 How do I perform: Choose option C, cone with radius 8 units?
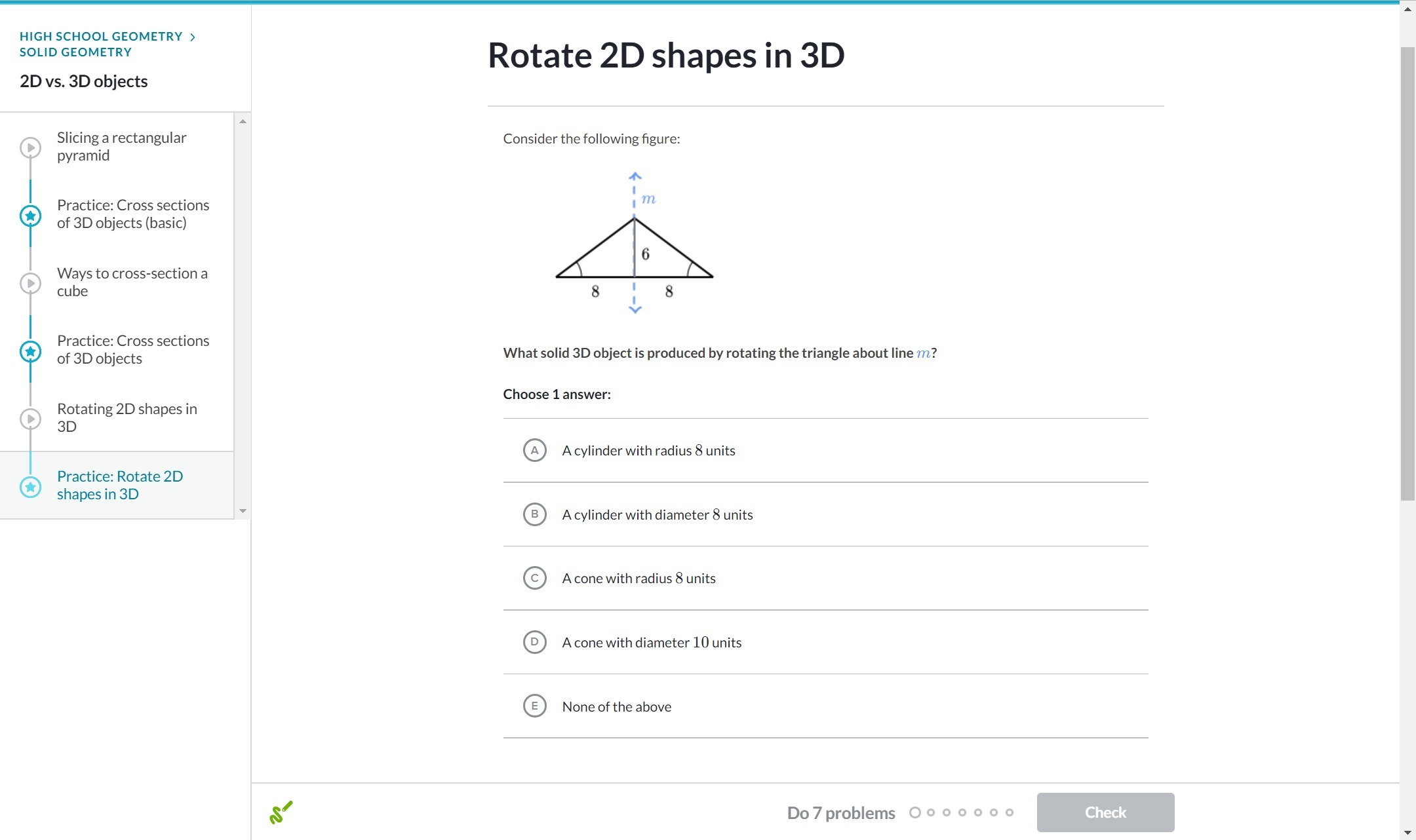(535, 578)
